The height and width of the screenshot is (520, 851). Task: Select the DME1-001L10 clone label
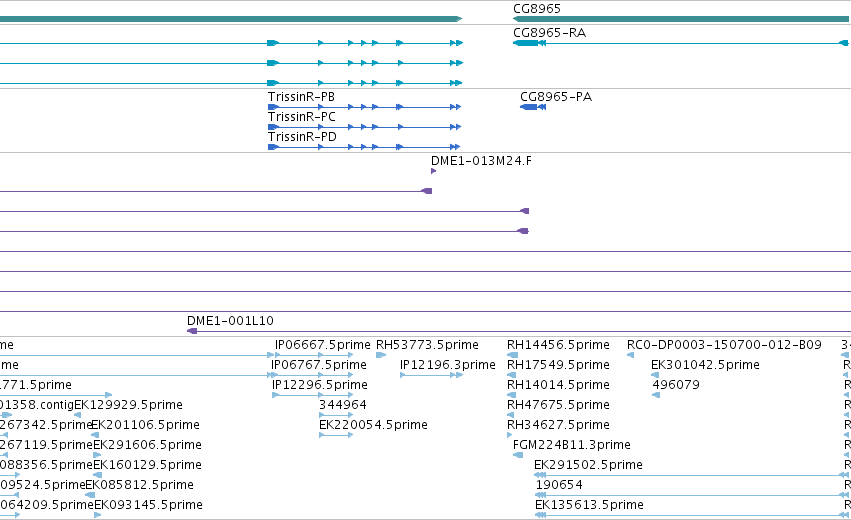tap(230, 321)
